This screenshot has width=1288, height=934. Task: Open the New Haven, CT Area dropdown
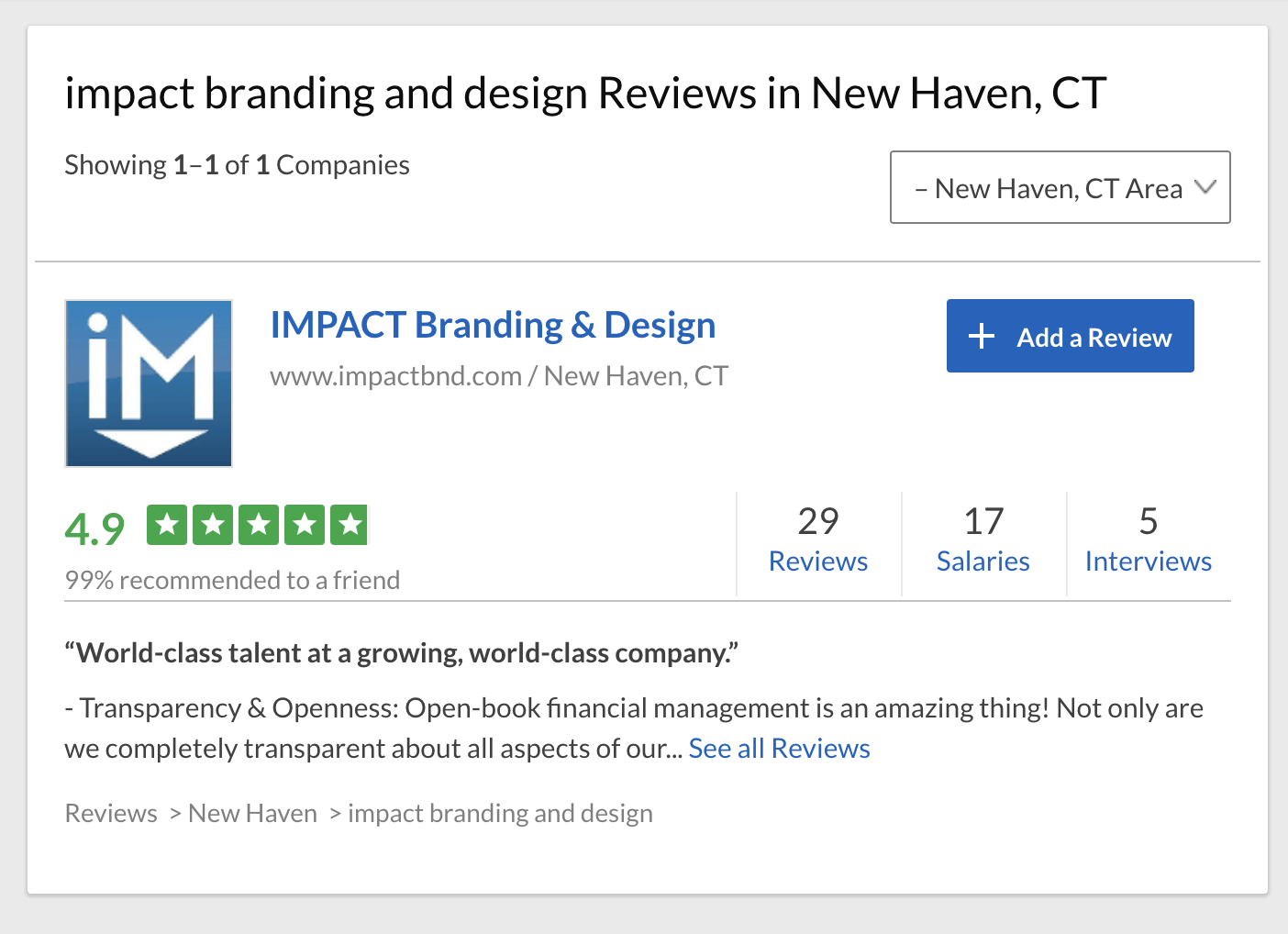click(x=1060, y=187)
